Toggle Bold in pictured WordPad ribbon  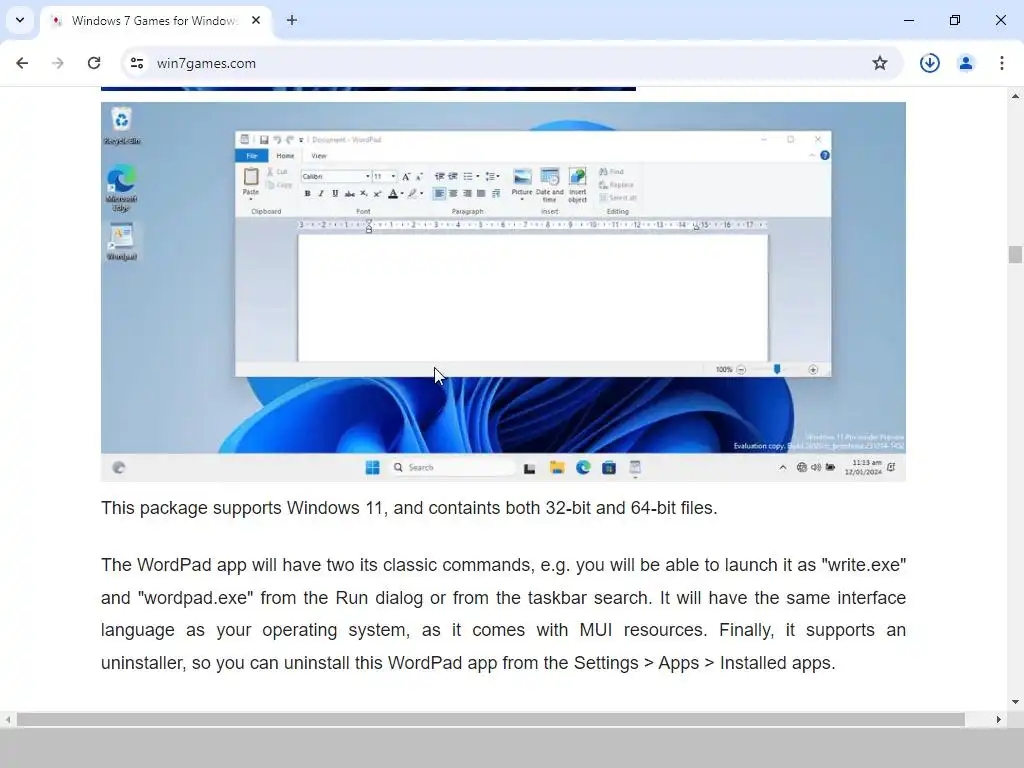tap(308, 193)
